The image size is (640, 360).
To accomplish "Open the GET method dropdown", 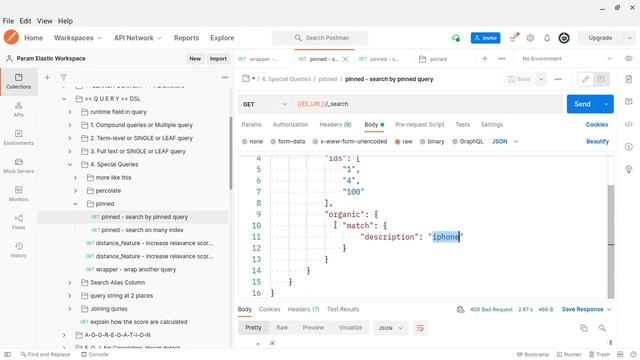I will pyautogui.click(x=264, y=104).
